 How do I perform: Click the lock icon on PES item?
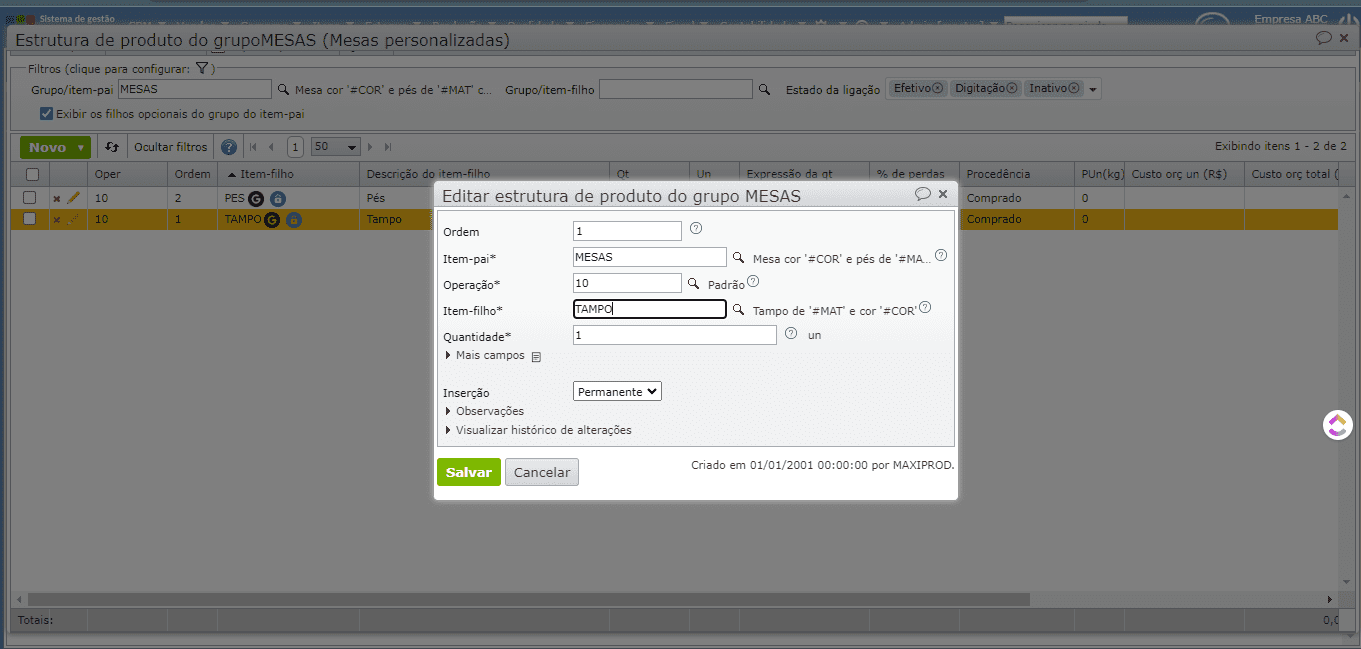click(278, 198)
